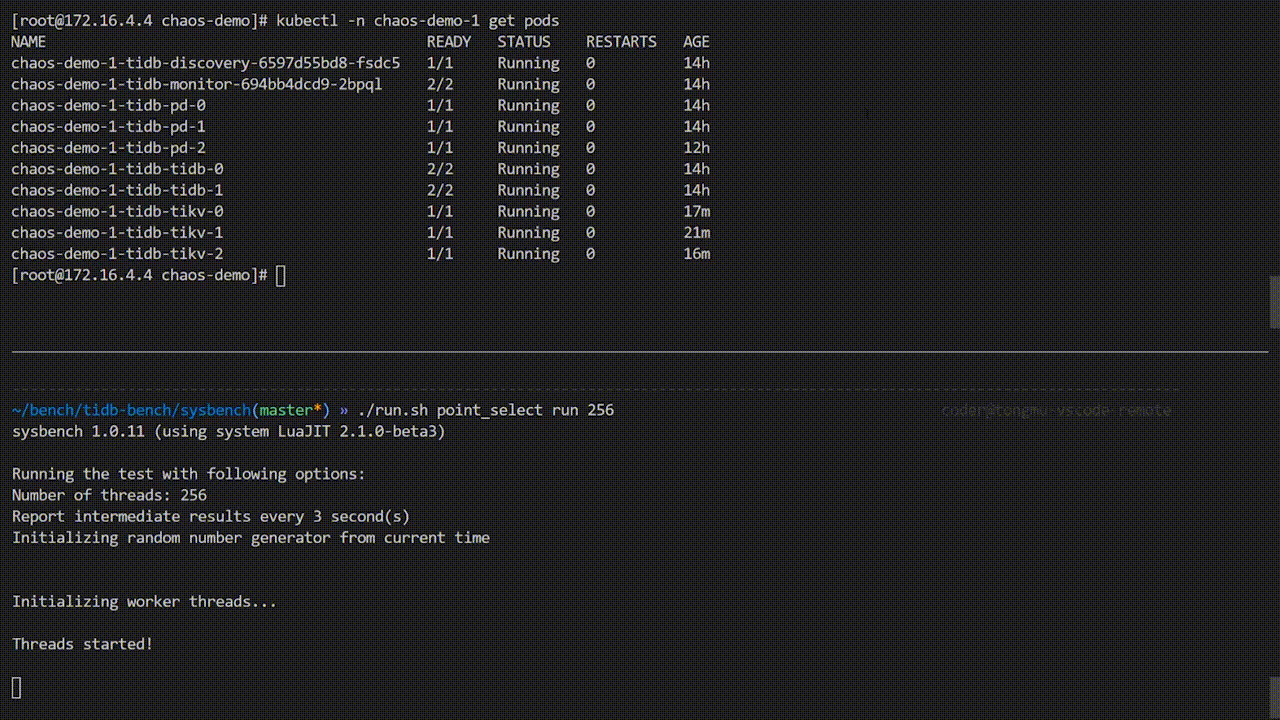Click the 'Threads started!' output line
The width and height of the screenshot is (1280, 720).
pyautogui.click(x=82, y=644)
